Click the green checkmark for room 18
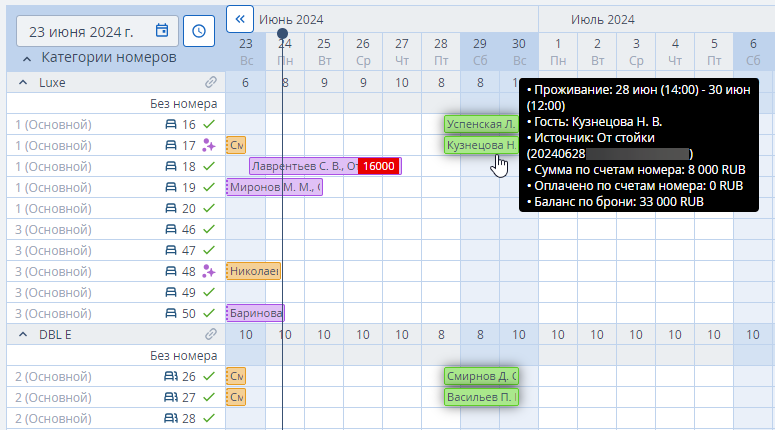This screenshot has height=430, width=775. [209, 166]
